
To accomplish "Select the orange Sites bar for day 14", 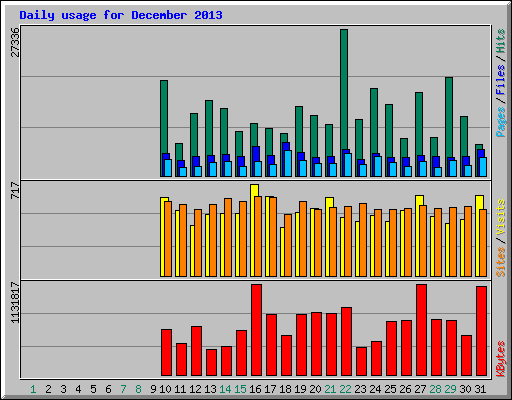I will click(x=228, y=237).
